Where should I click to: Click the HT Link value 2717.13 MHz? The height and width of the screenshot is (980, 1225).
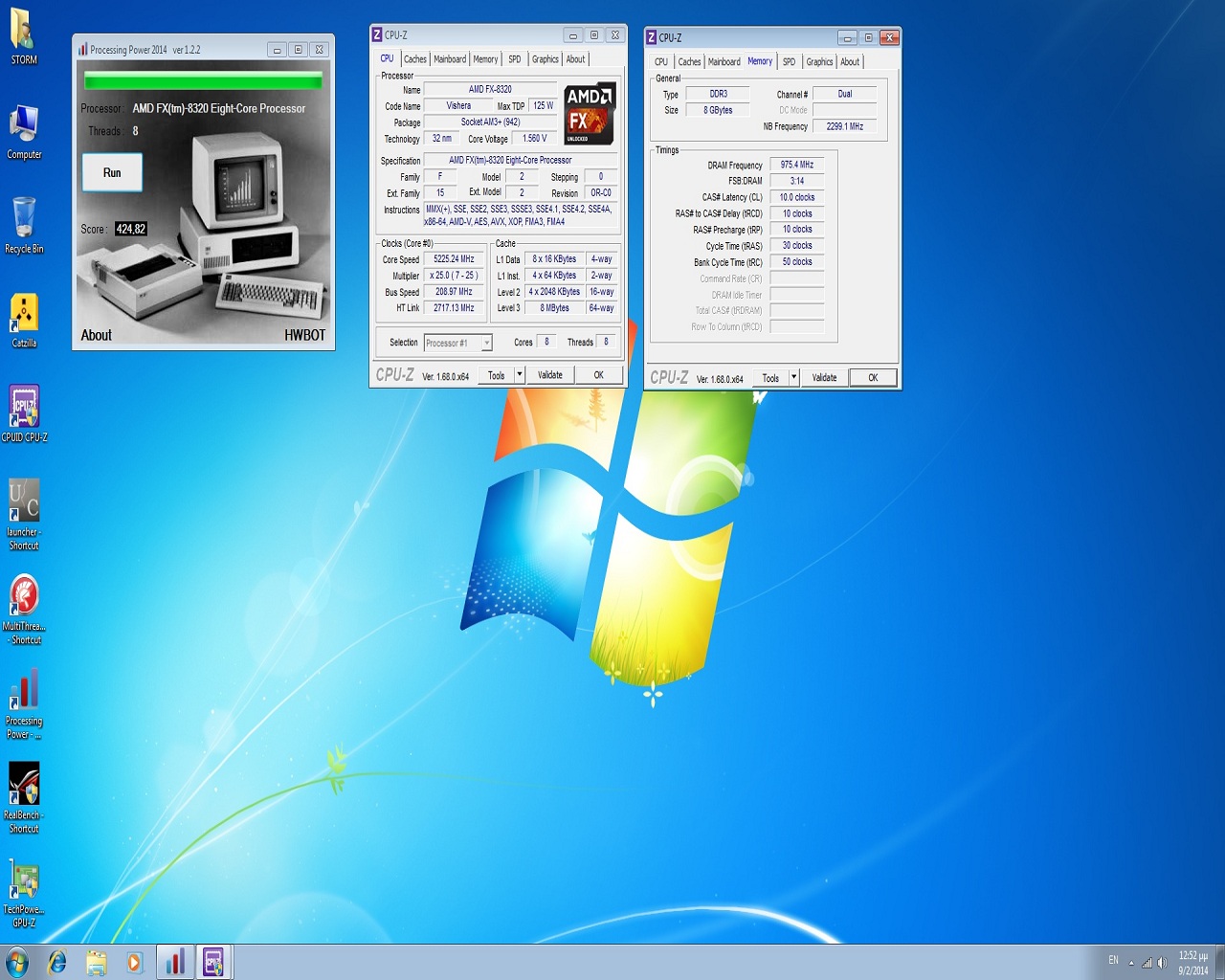(x=454, y=308)
